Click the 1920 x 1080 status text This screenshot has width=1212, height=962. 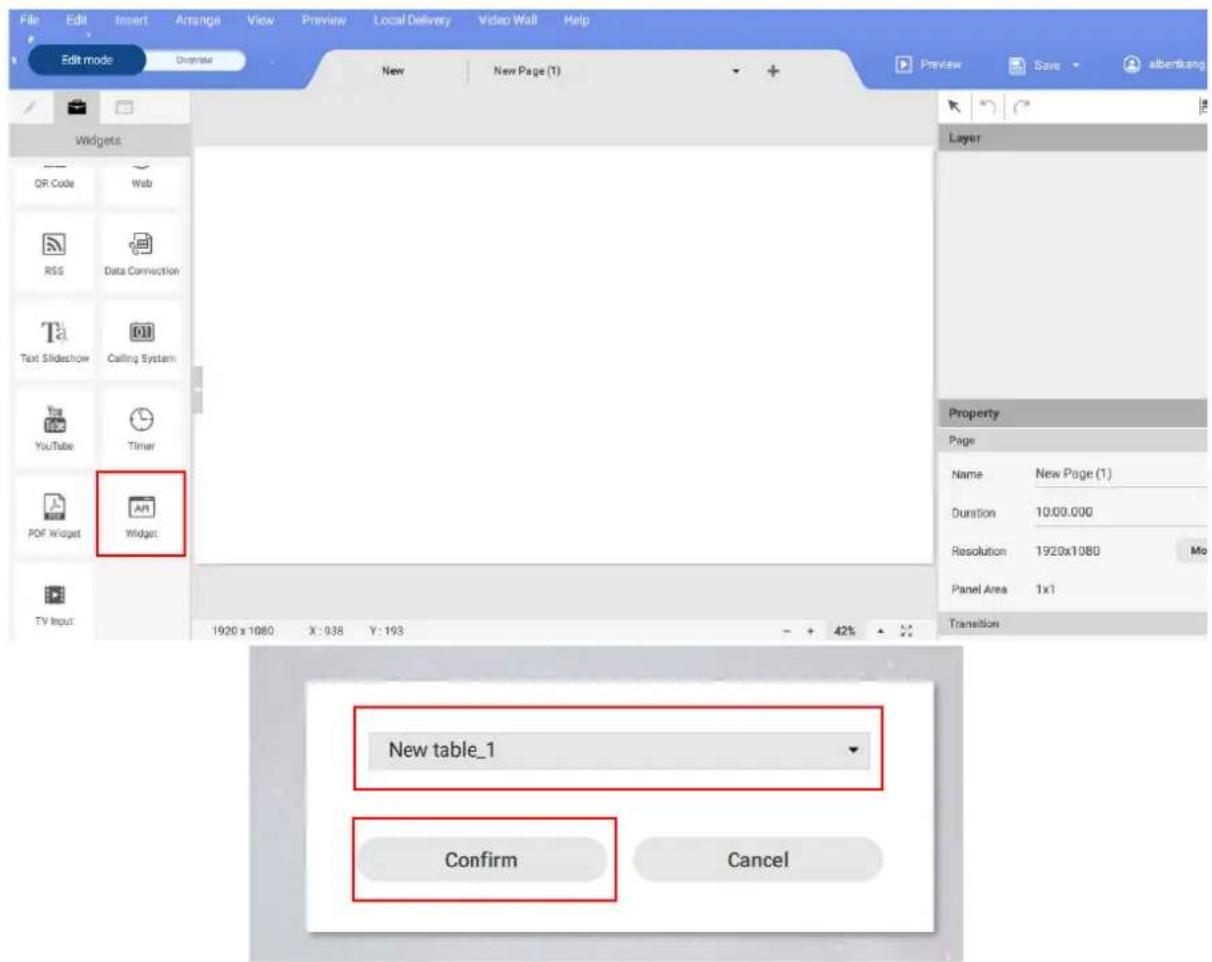click(244, 631)
